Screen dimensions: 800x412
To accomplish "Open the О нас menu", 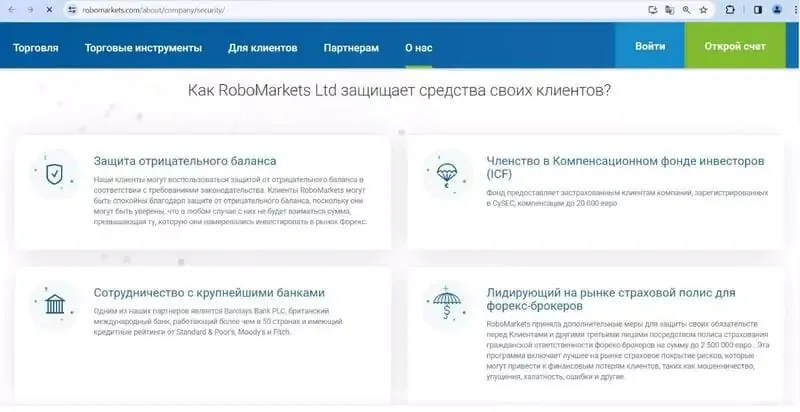I will (418, 48).
